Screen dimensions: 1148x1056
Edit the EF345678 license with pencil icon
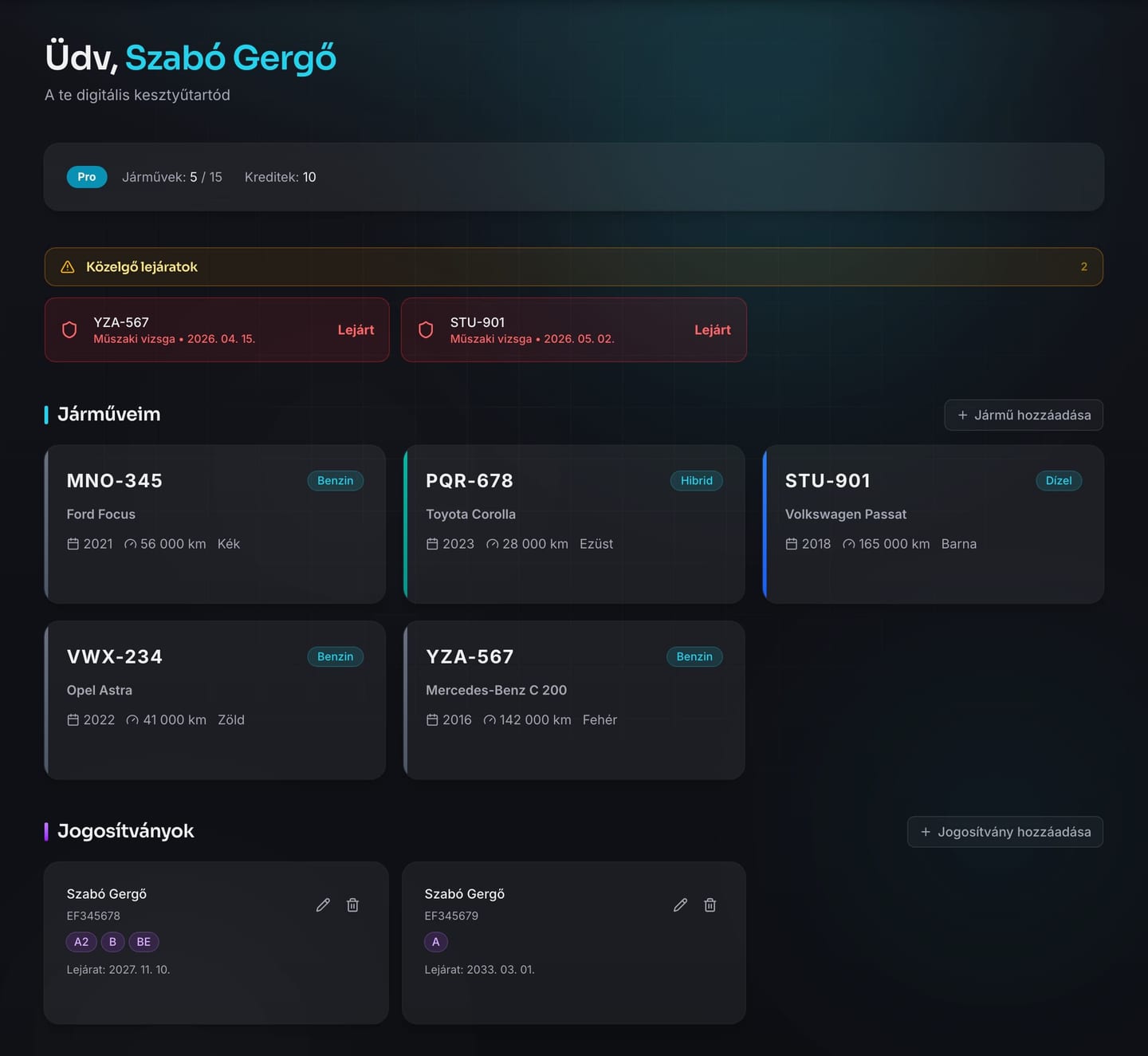coord(323,904)
